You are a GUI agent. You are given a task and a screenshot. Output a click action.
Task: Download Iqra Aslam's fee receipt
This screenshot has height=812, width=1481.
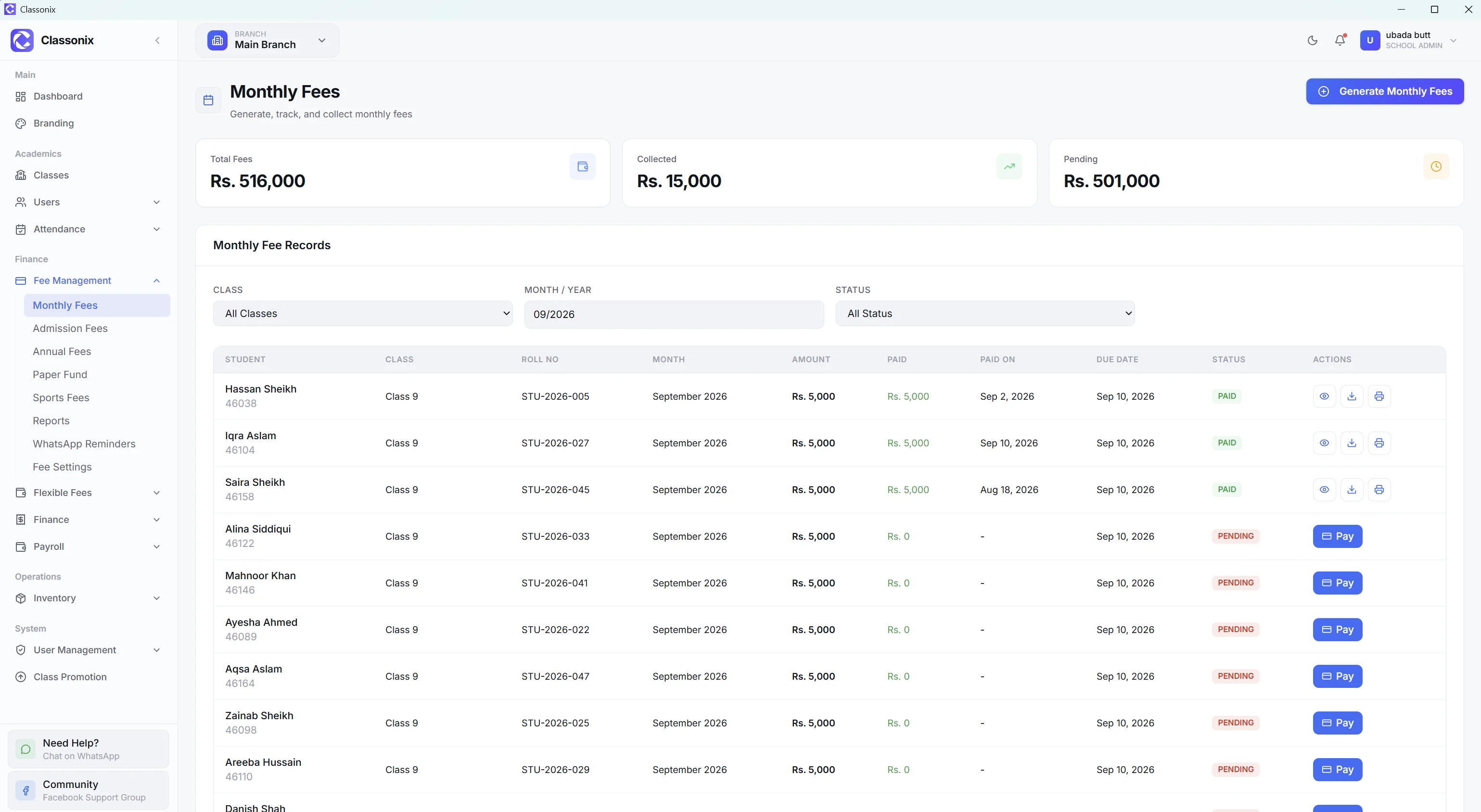1352,443
